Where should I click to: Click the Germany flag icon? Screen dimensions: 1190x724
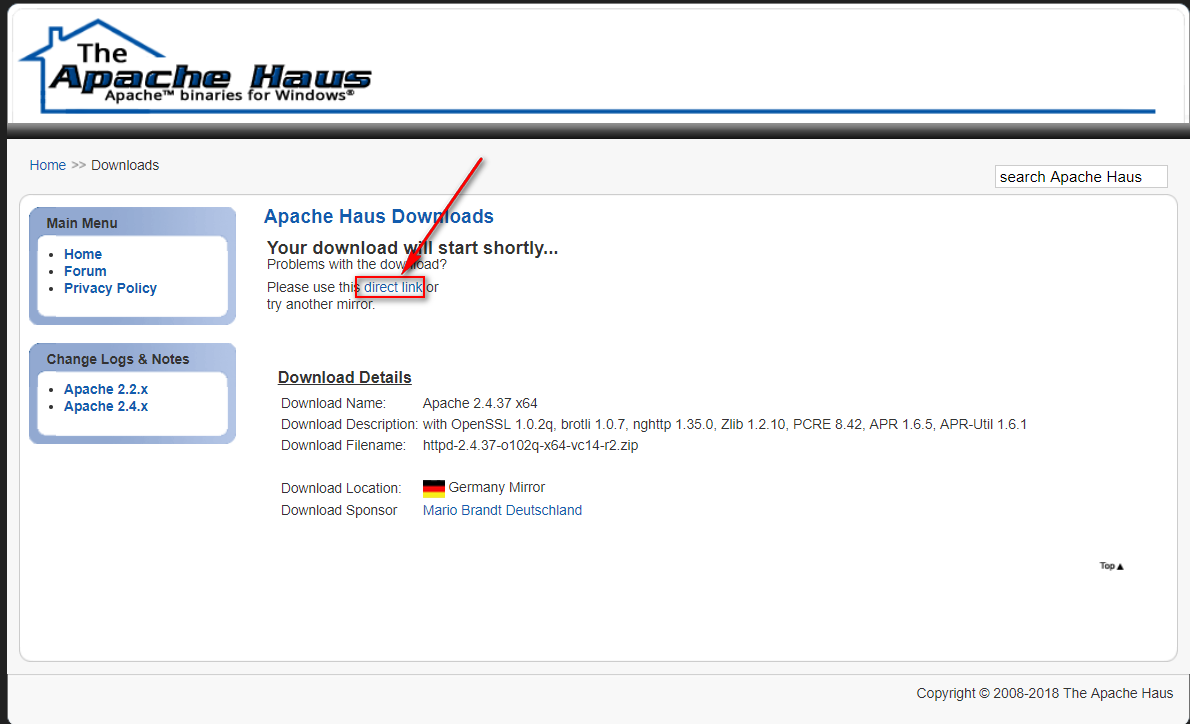click(433, 488)
